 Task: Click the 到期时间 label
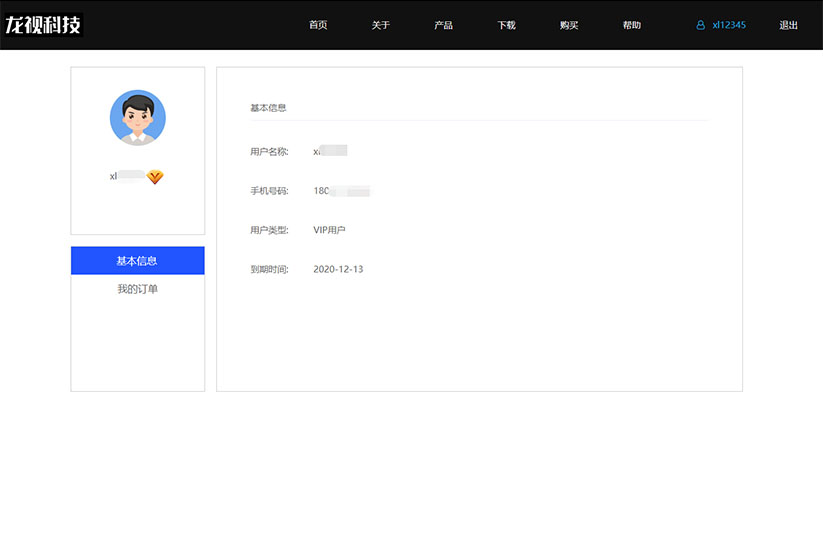[x=269, y=269]
